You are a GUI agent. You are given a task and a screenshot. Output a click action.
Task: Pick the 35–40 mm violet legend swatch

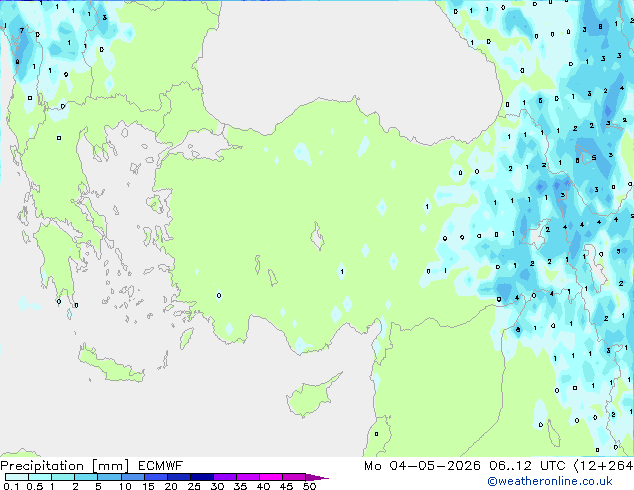pos(247,477)
